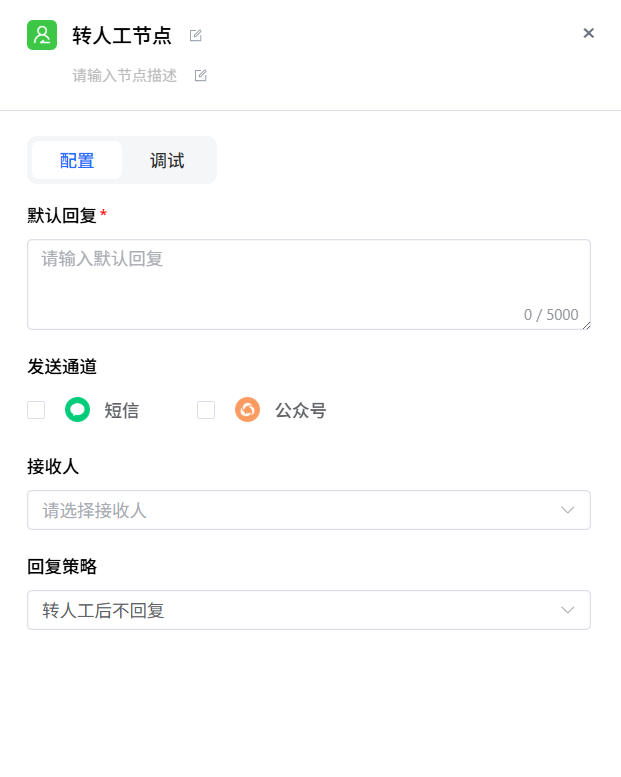Switch to the 调试 tab

[167, 160]
